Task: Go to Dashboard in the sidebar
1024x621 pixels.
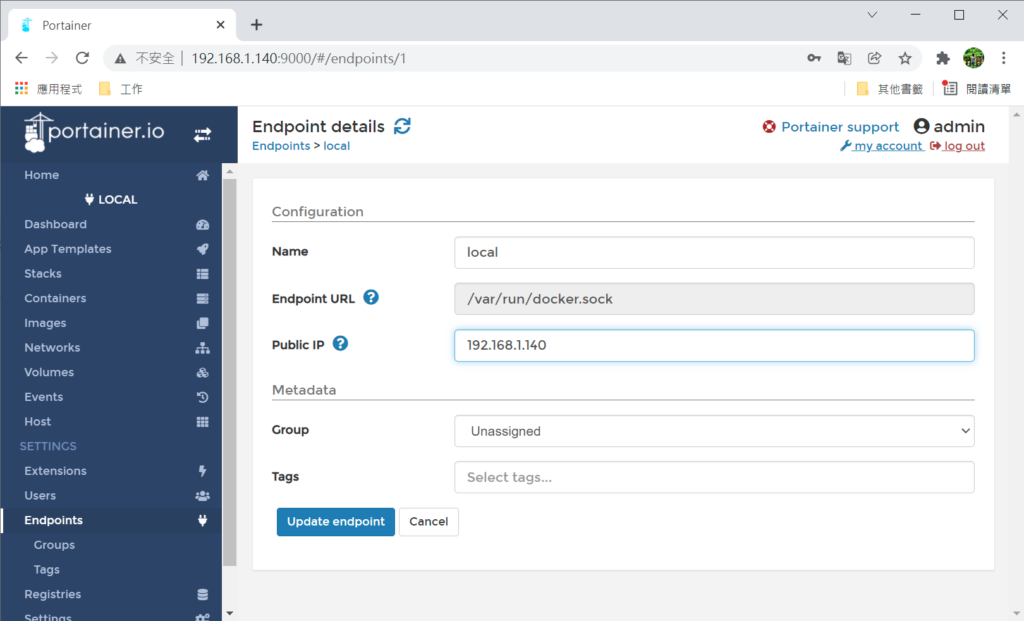Action: [55, 225]
